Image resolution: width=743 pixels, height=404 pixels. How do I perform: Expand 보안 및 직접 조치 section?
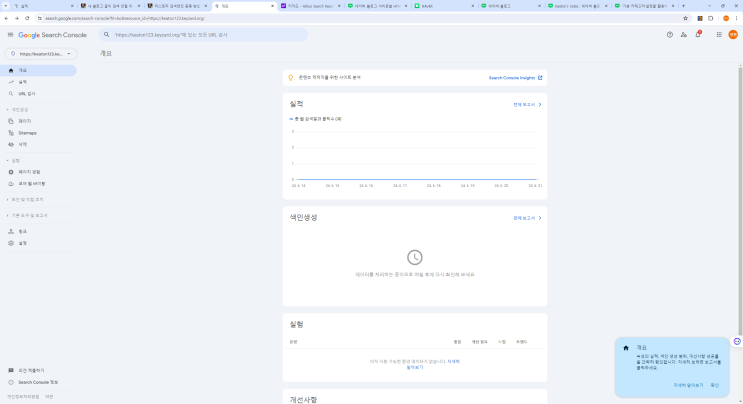25,199
